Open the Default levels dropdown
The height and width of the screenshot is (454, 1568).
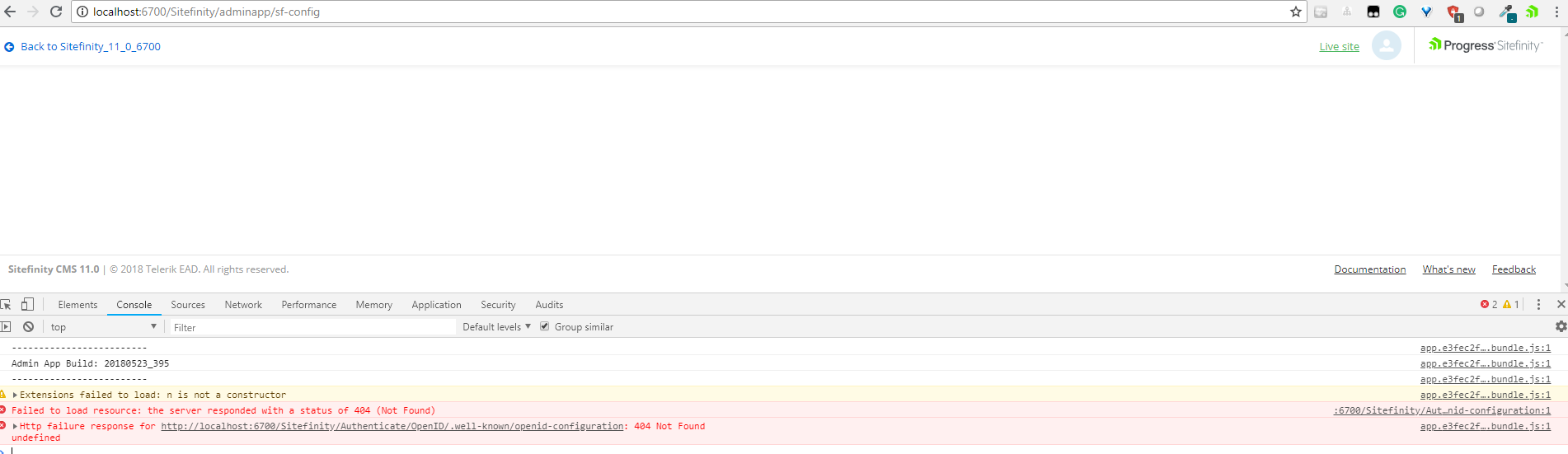pos(496,327)
